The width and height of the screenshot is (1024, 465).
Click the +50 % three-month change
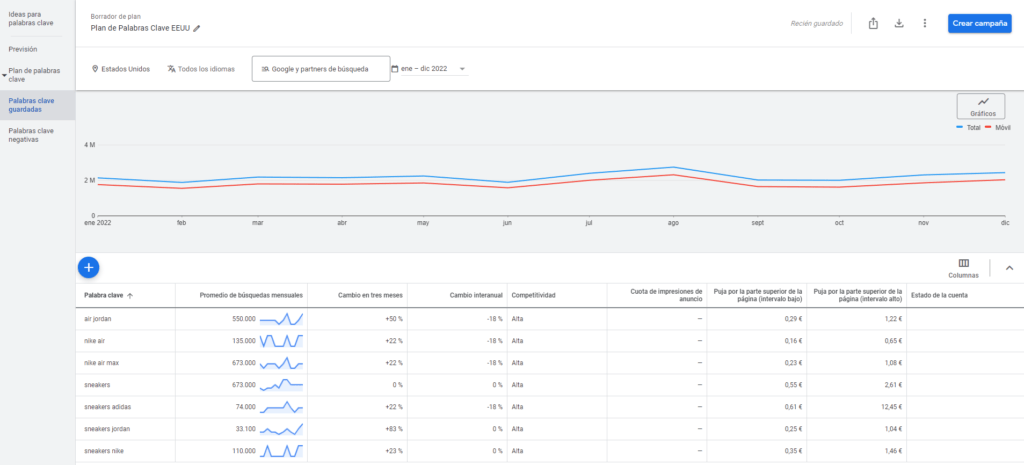(x=394, y=319)
